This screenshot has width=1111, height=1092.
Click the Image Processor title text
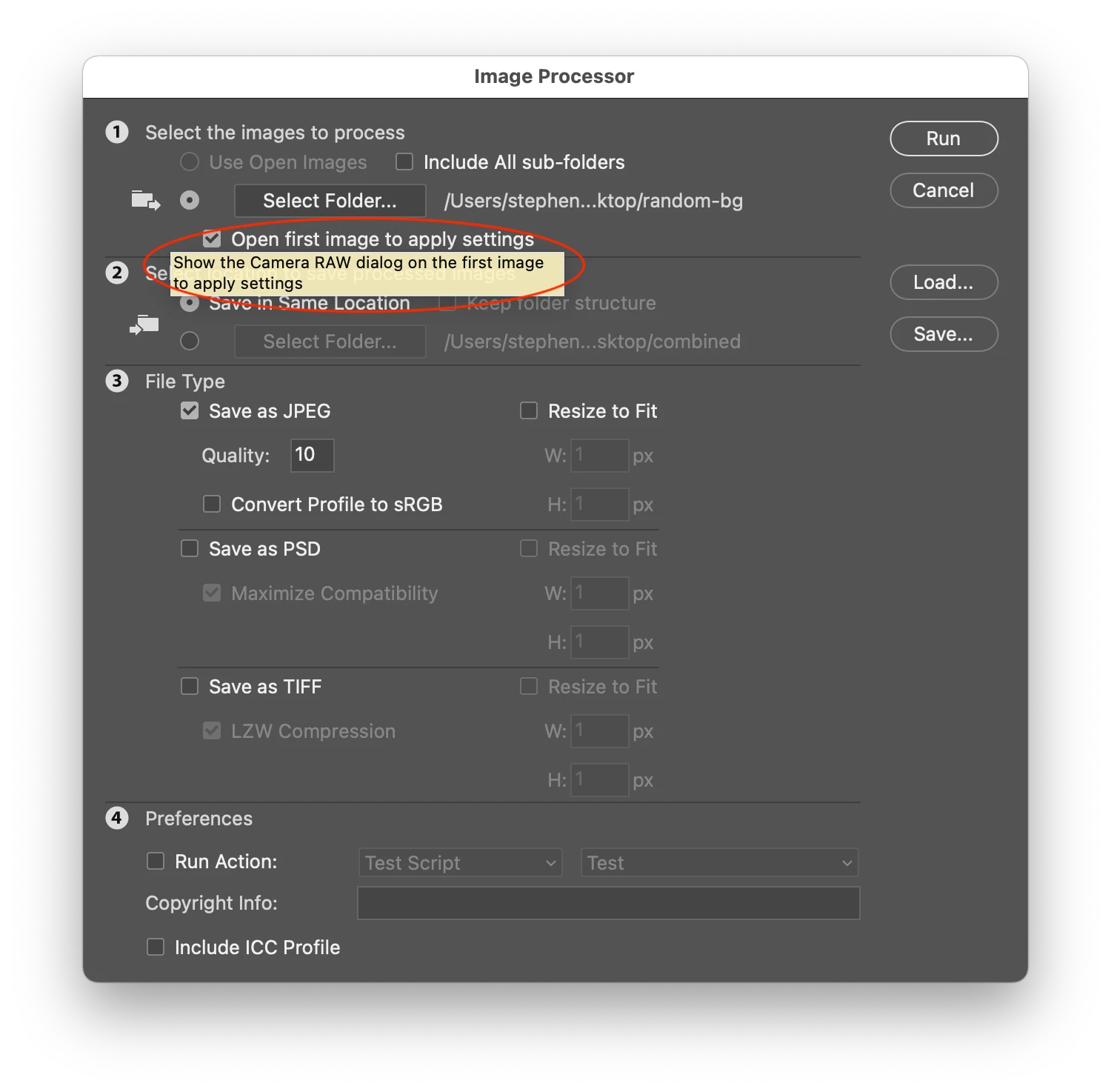[x=554, y=76]
